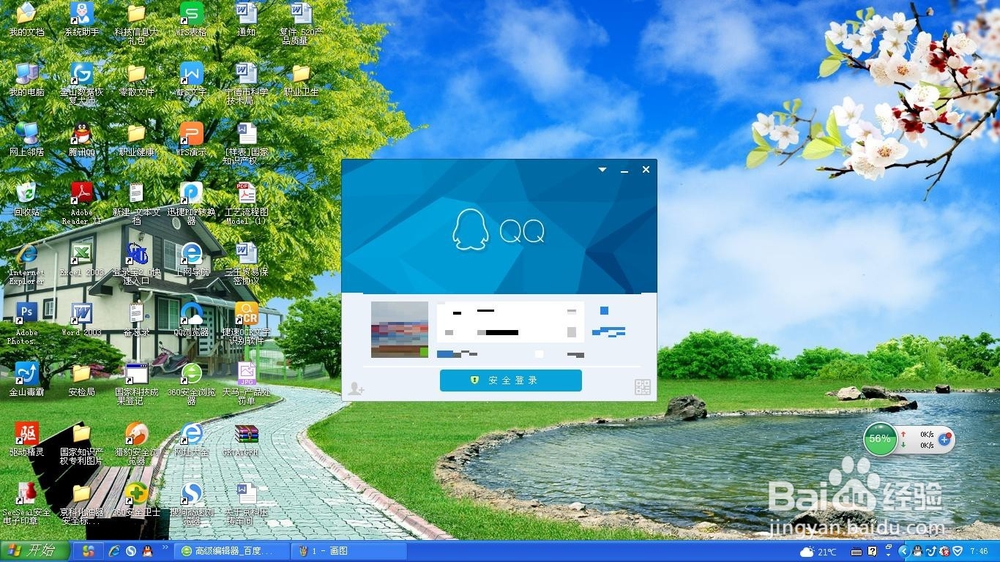
Task: Select the RAR archive desktop file
Action: [x=246, y=440]
